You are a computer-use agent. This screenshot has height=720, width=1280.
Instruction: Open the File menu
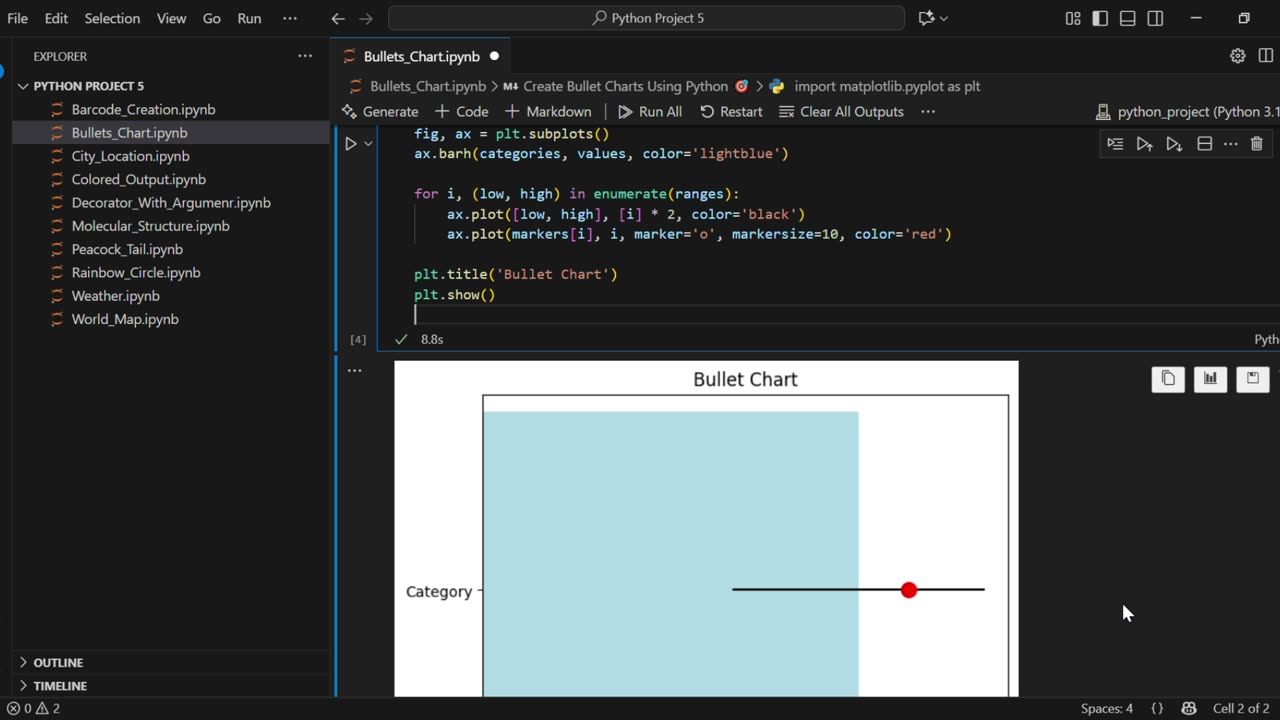click(17, 18)
